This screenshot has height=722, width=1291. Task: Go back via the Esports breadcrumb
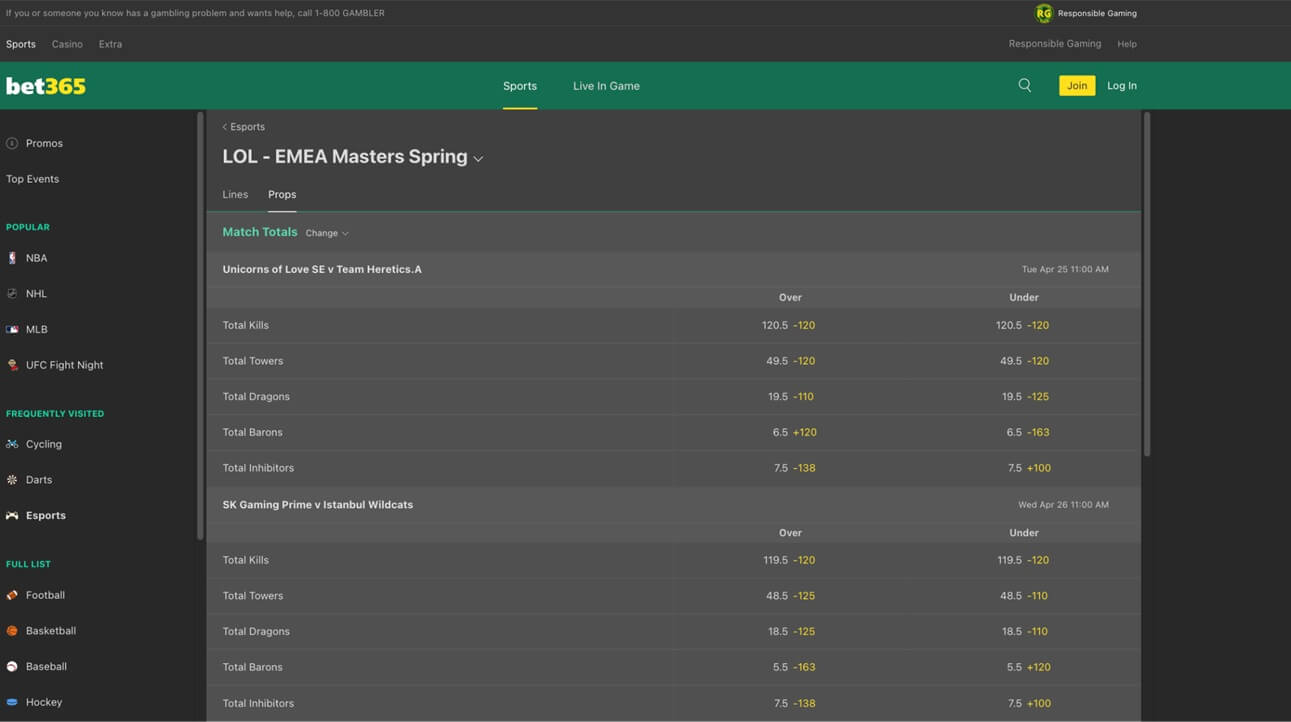[x=244, y=127]
